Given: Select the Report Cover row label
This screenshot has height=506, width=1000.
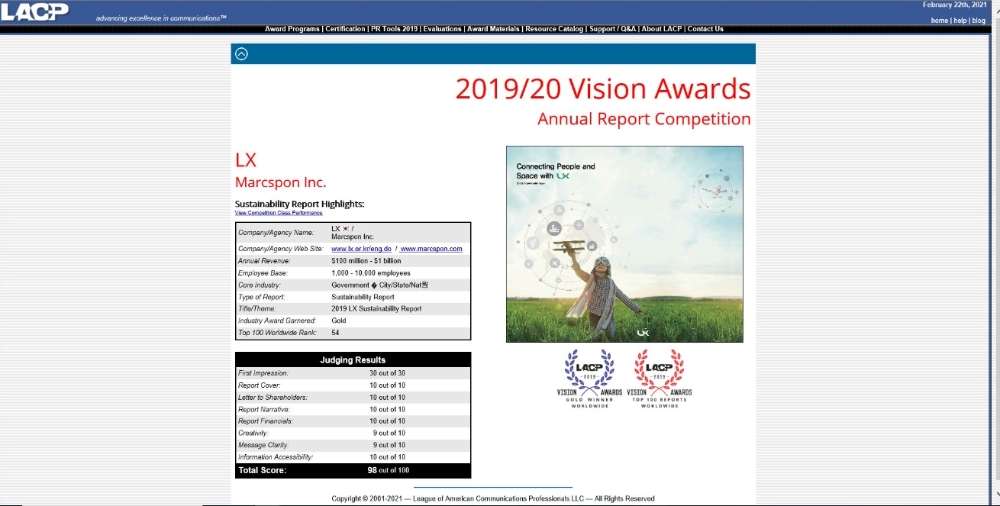Looking at the screenshot, I should pos(259,385).
